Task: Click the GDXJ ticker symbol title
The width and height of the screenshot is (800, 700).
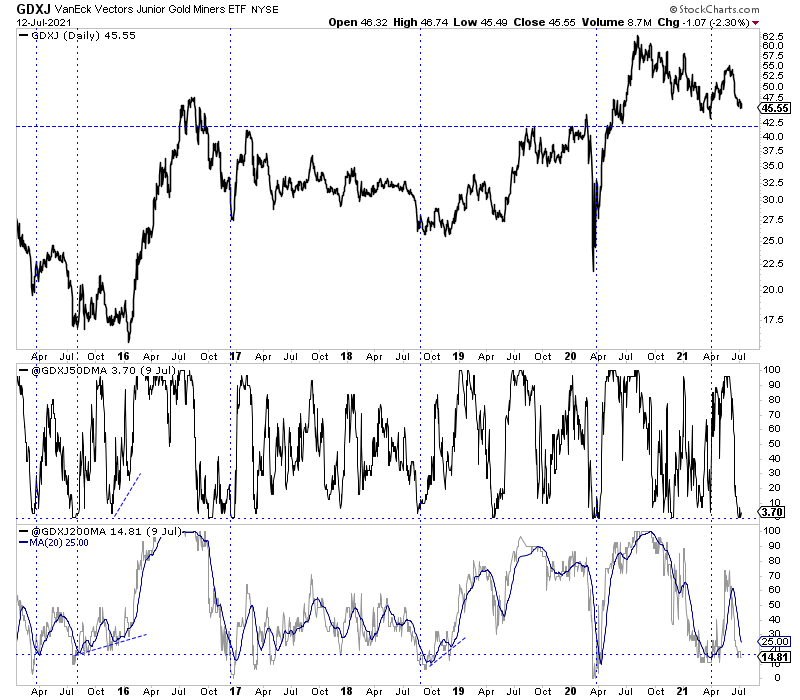Action: coord(34,9)
